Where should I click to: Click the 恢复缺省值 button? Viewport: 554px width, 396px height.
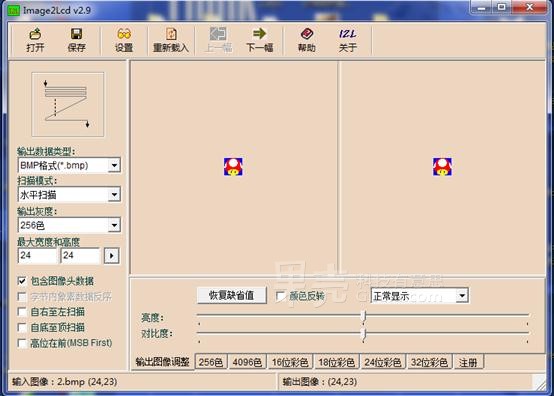[231, 295]
